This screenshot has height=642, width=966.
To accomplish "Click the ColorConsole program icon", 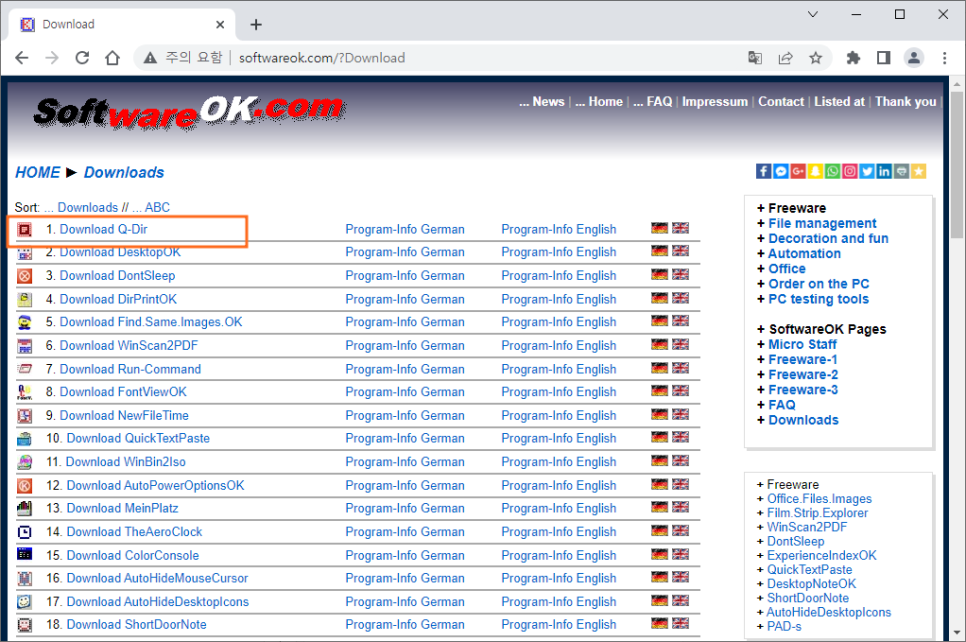I will click(24, 555).
